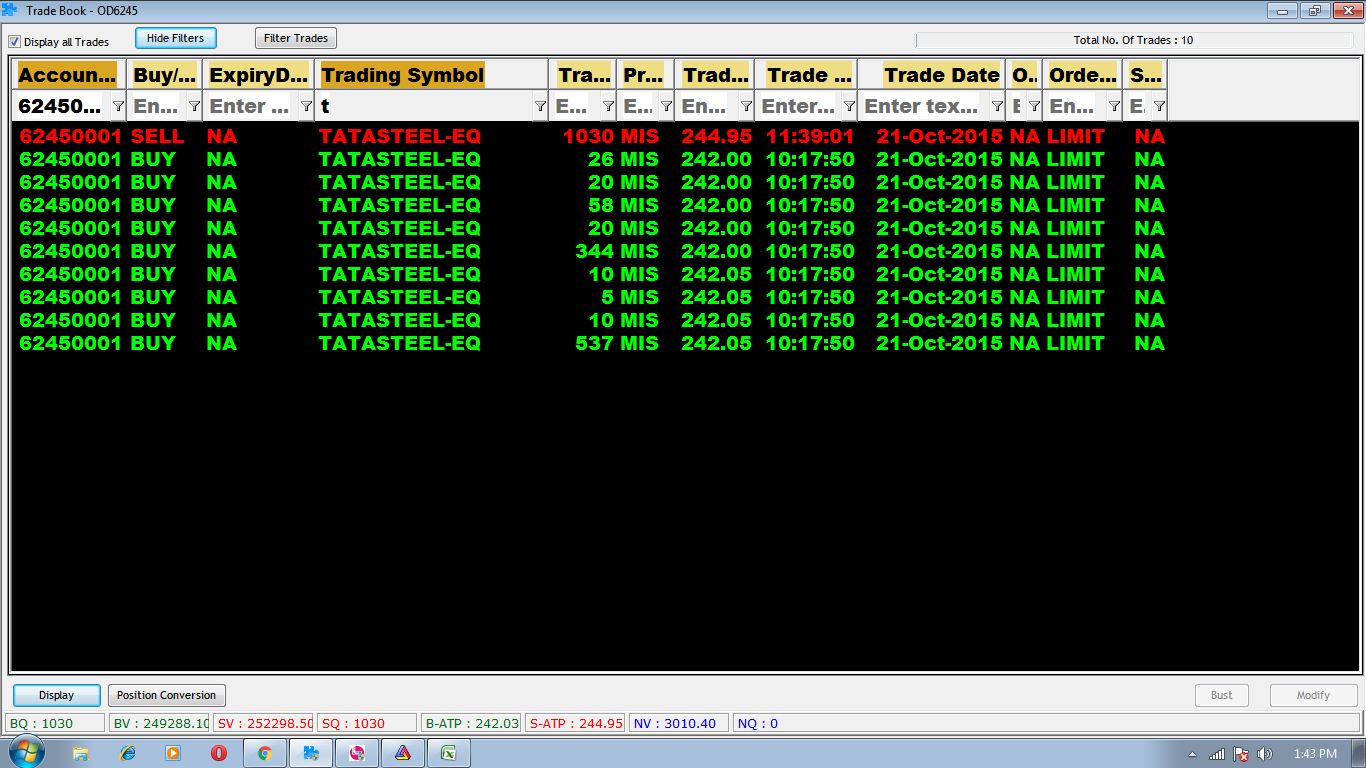Click BQ : 1030 status entry
Screen dimensions: 1366x768
pyautogui.click(x=55, y=723)
